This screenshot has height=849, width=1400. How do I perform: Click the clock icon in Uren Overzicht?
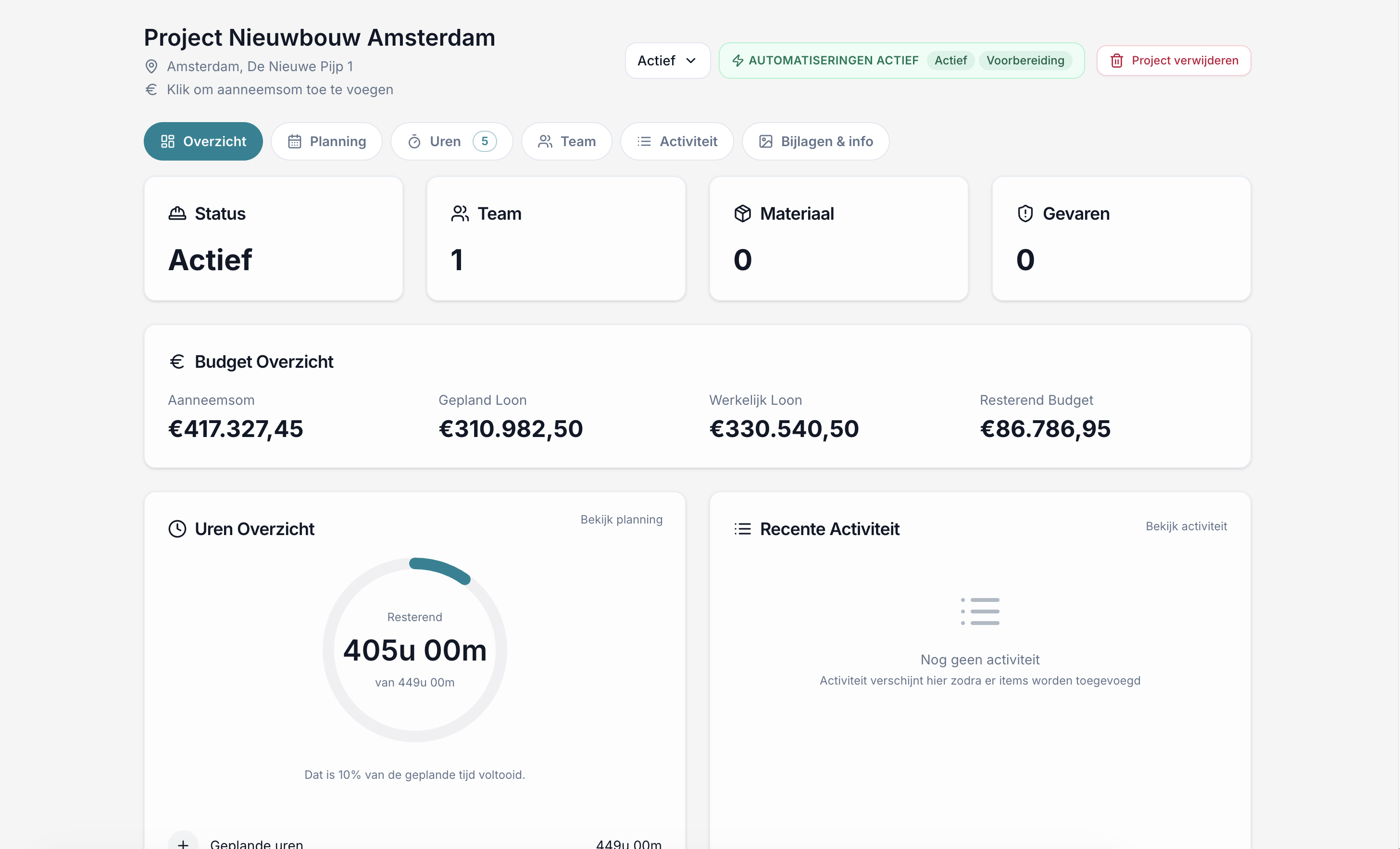coord(177,529)
